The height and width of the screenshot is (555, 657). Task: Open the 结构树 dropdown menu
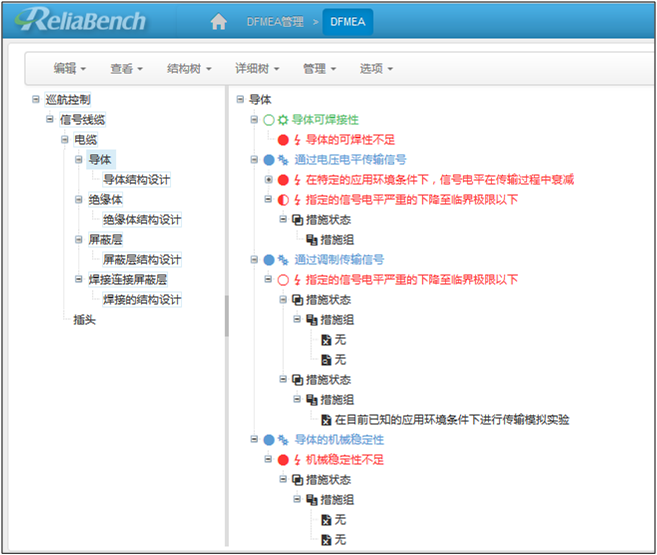click(189, 68)
